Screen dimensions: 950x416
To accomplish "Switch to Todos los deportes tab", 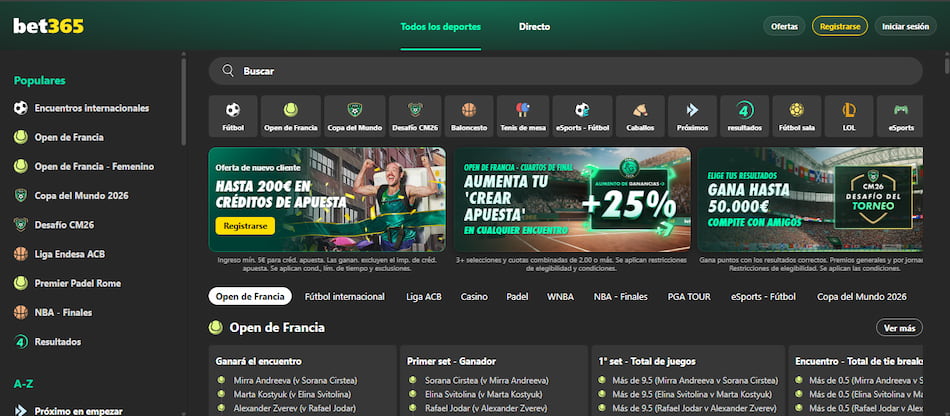I will click(440, 27).
